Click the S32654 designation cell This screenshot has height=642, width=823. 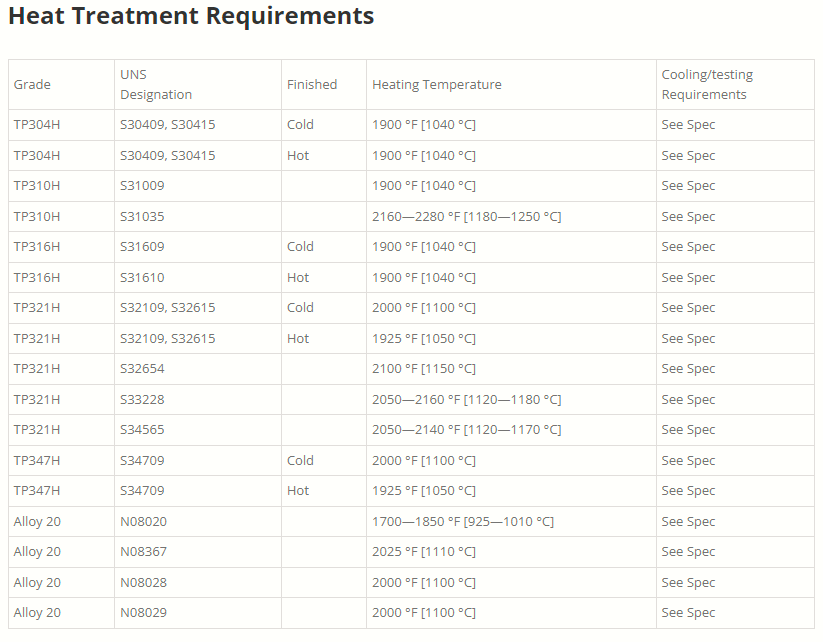143,369
